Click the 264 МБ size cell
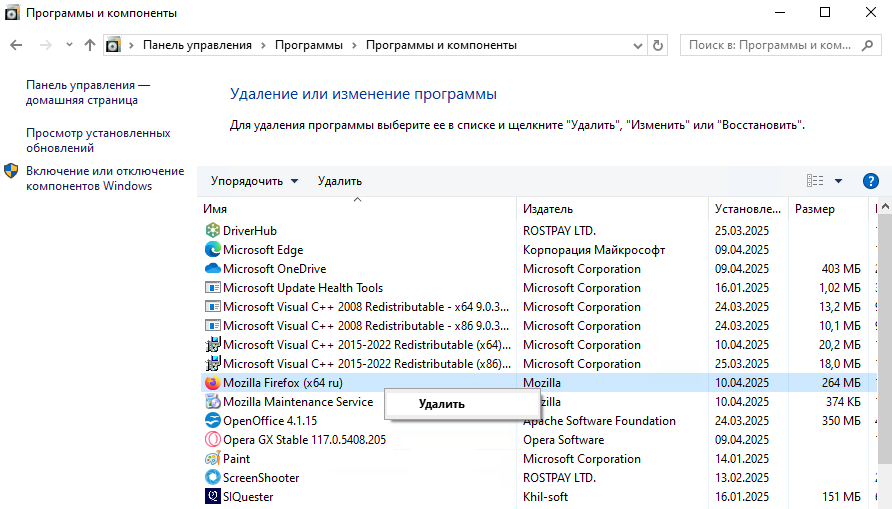 click(x=841, y=383)
